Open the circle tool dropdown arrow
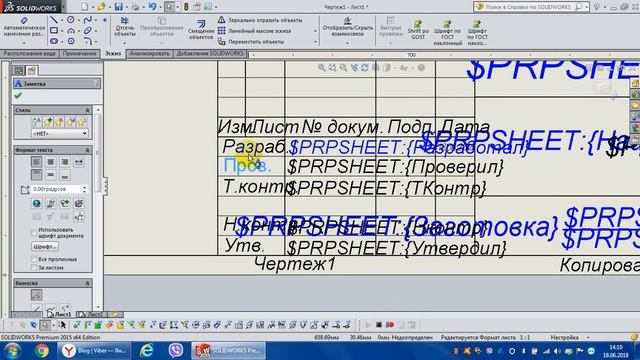Image resolution: width=640 pixels, height=360 pixels. click(78, 20)
